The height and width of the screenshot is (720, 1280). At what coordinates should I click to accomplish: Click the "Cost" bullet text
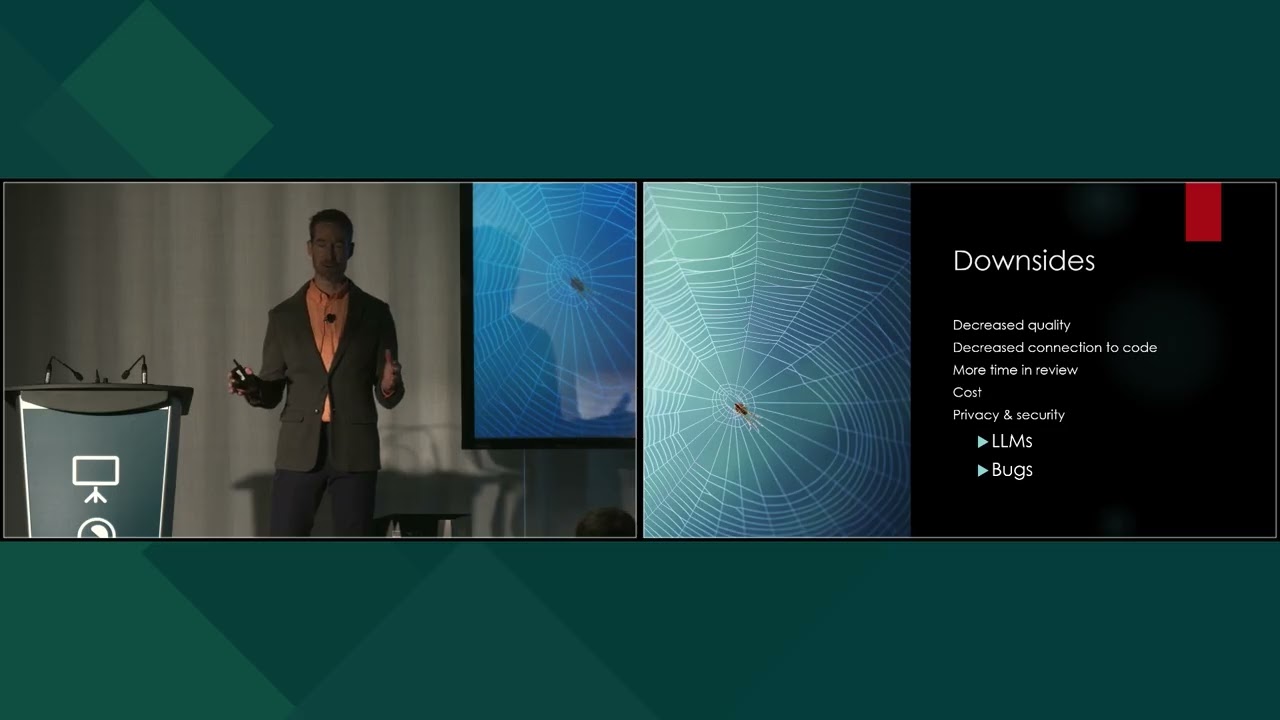point(967,392)
